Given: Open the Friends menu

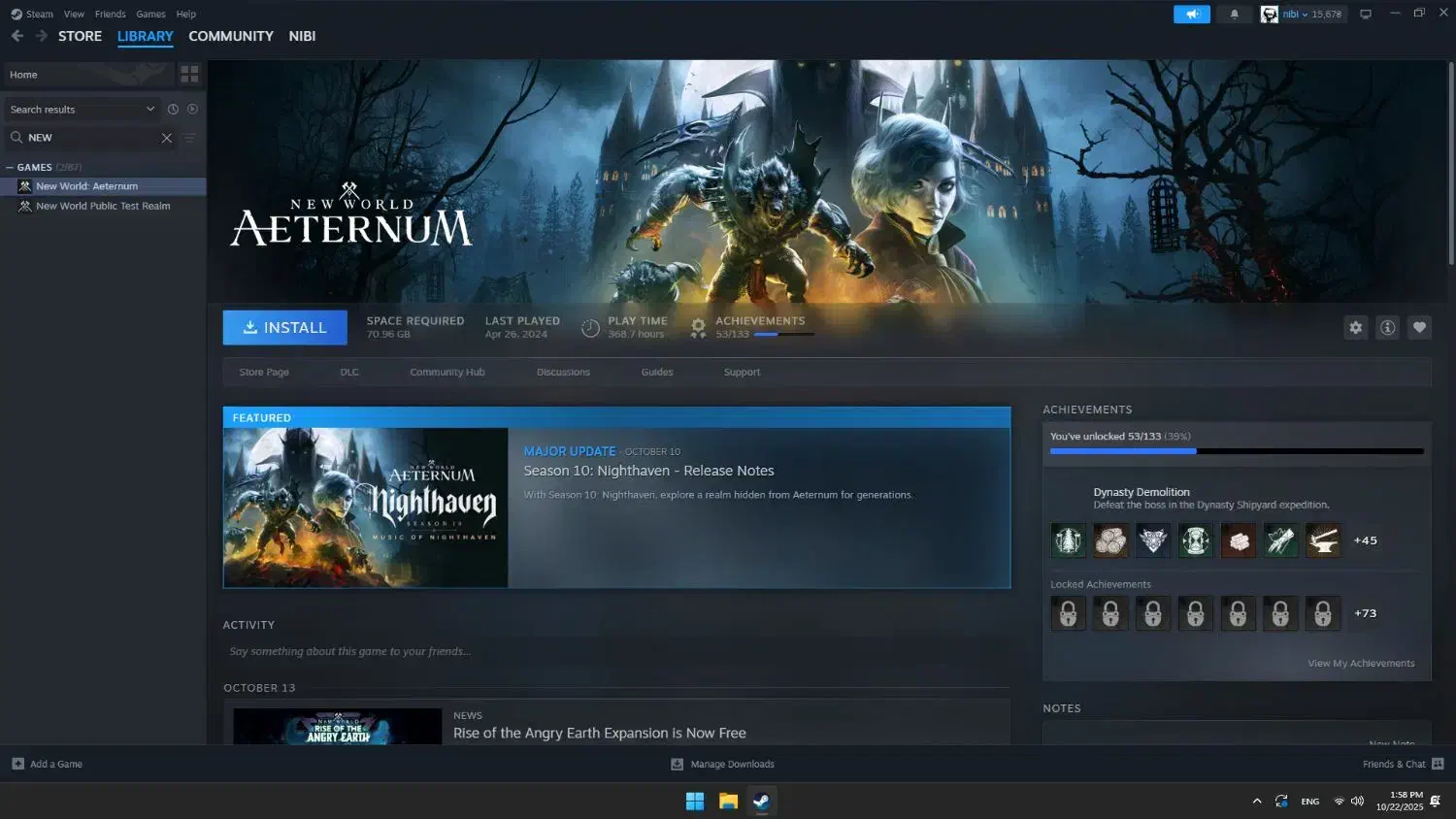Looking at the screenshot, I should tap(110, 15).
